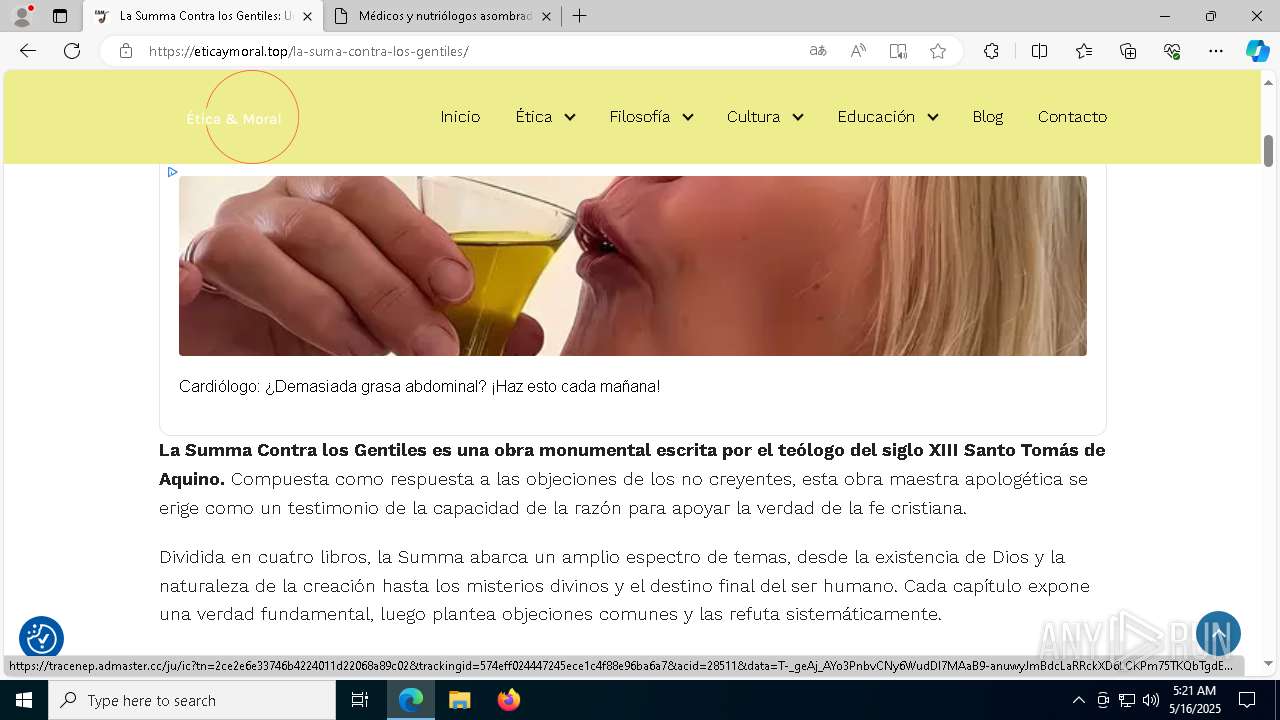Open the Windows Start menu

(24, 700)
